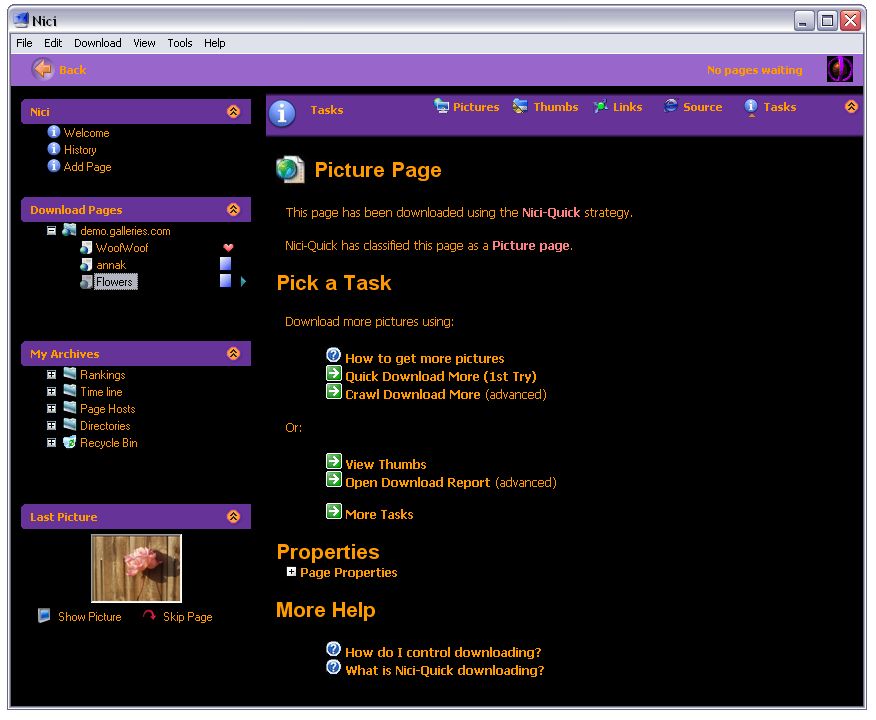Open the File menu
The height and width of the screenshot is (720, 876).
pos(24,43)
